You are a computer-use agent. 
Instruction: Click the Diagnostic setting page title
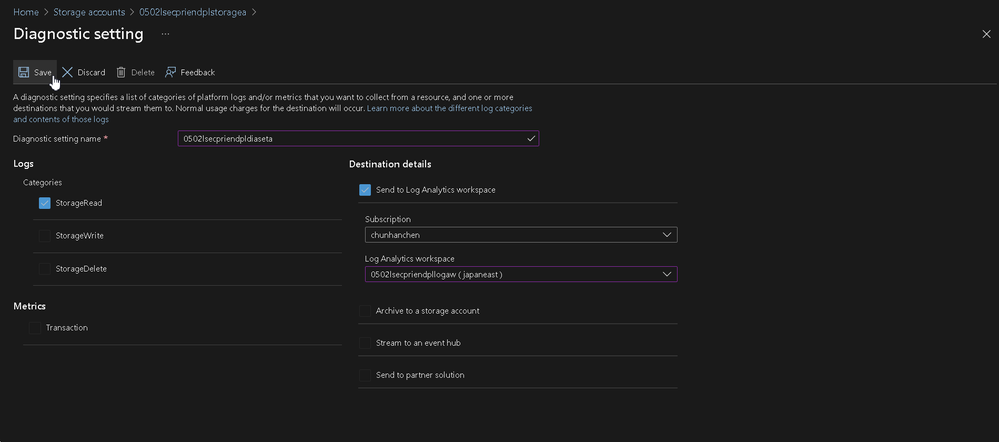tap(78, 34)
